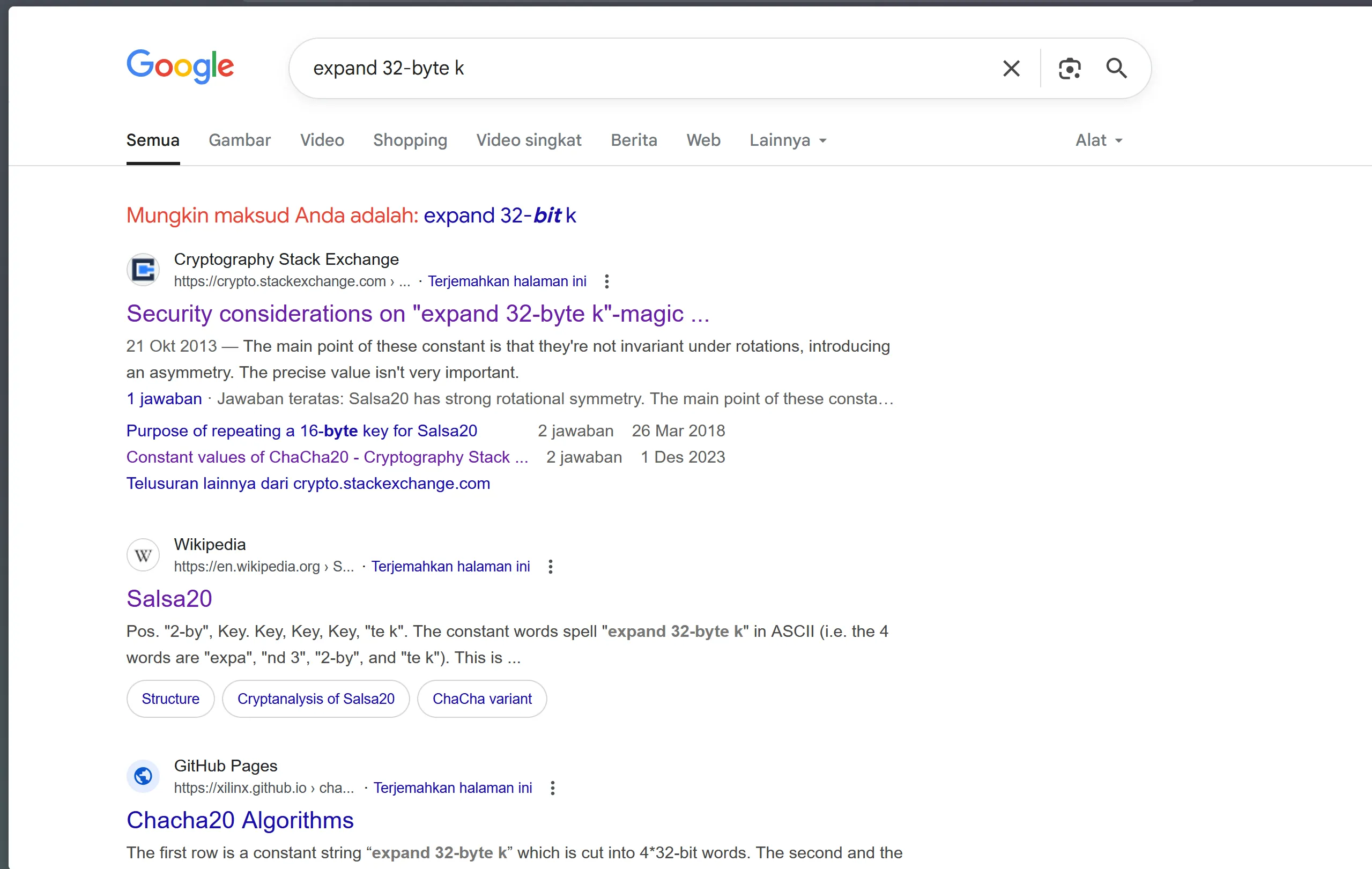This screenshot has height=869, width=1372.
Task: Switch to the Video singkat tab
Action: (x=529, y=140)
